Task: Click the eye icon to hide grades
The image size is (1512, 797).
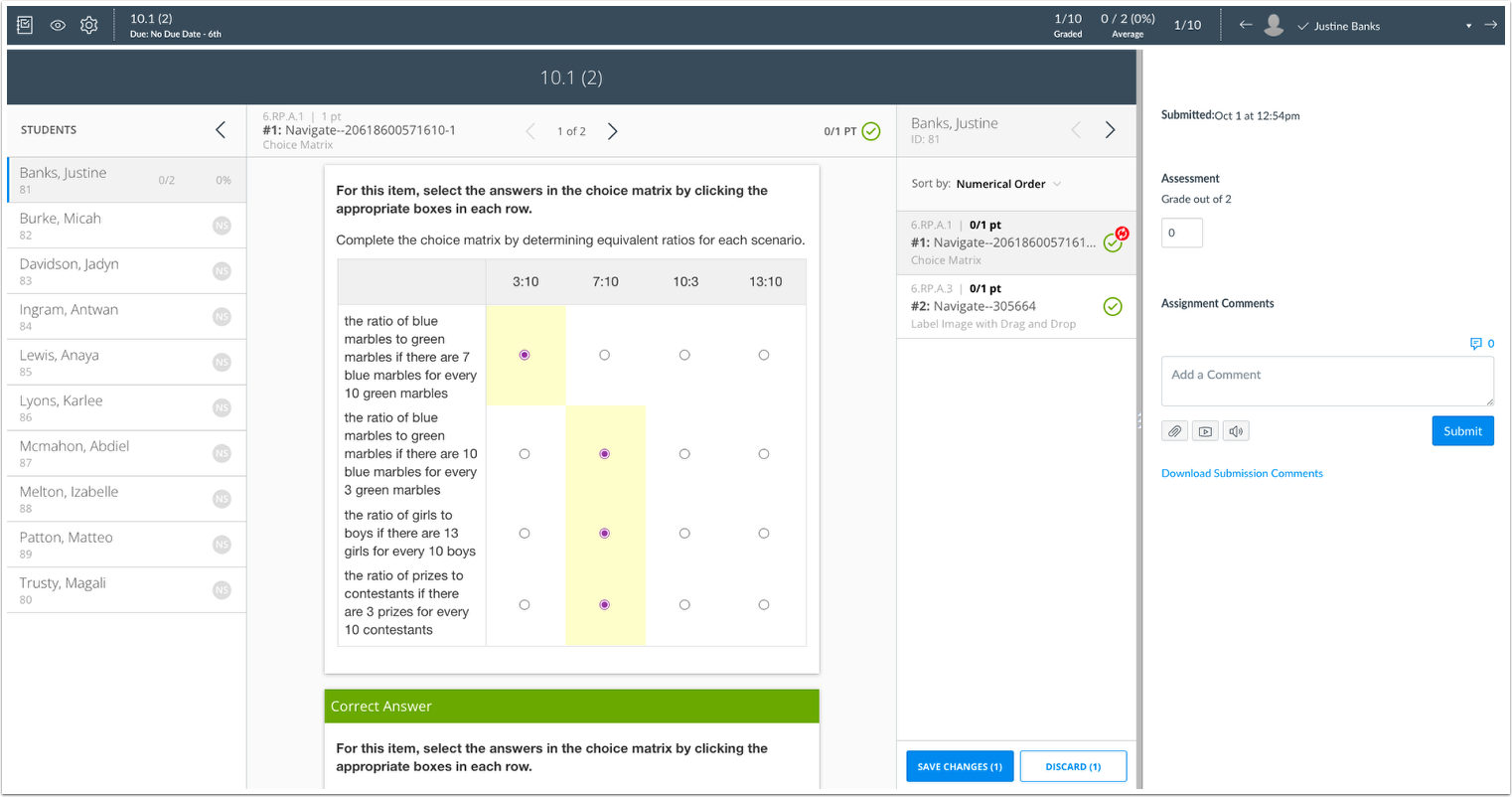Action: 57,25
